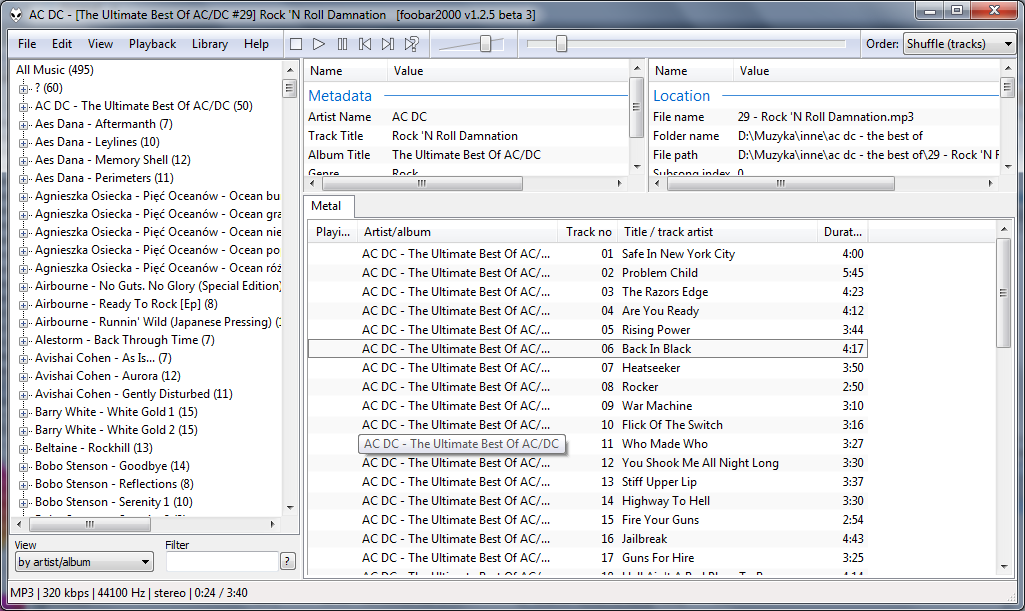Expand Beltaine - Rockhill node
Screen dimensions: 1025x611
click(24, 448)
